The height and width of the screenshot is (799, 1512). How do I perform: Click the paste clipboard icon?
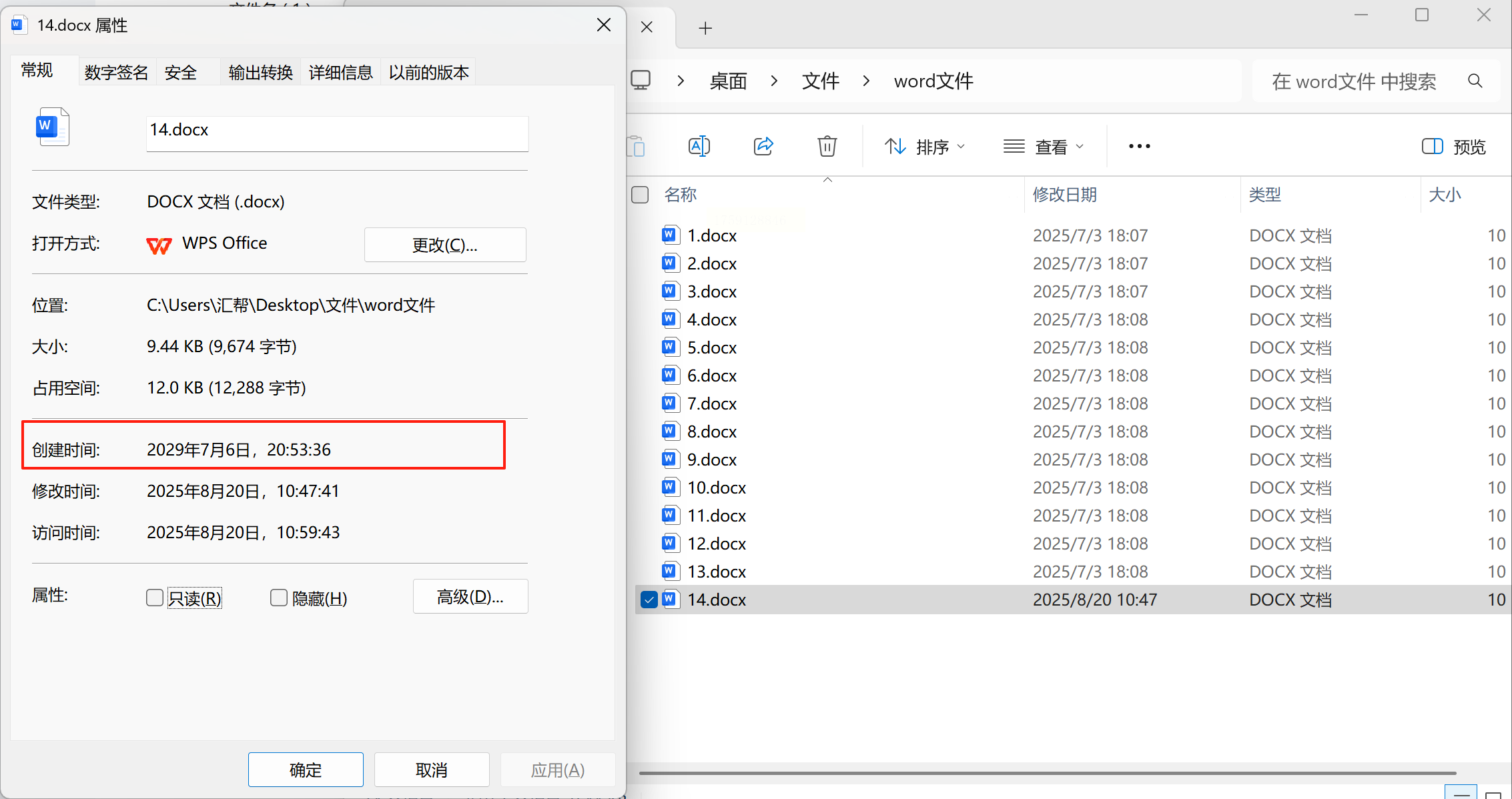[x=636, y=146]
